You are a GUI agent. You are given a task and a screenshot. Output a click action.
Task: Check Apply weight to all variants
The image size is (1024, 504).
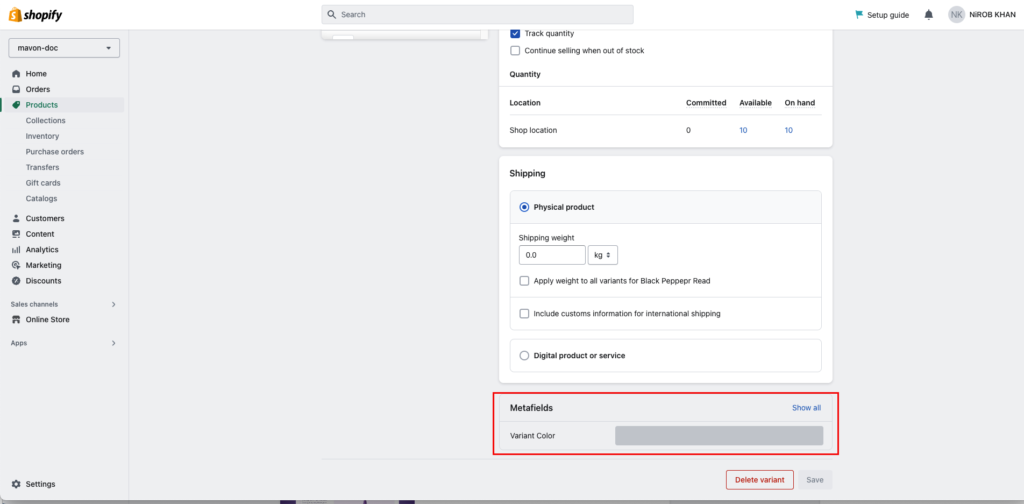(524, 281)
